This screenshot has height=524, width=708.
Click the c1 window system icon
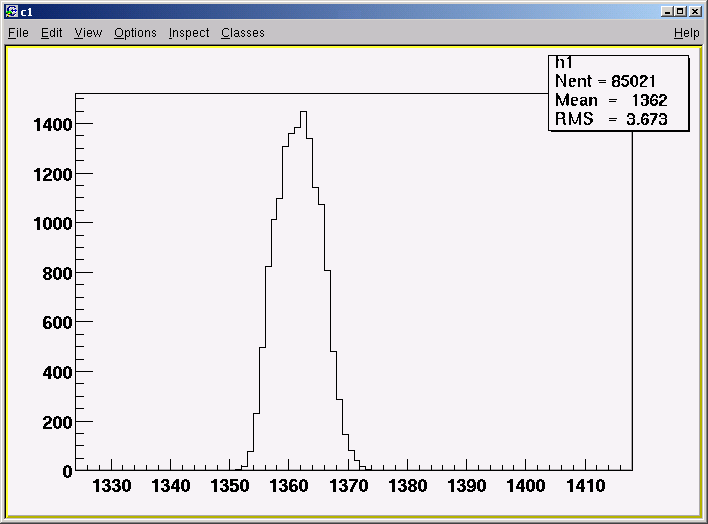point(11,11)
